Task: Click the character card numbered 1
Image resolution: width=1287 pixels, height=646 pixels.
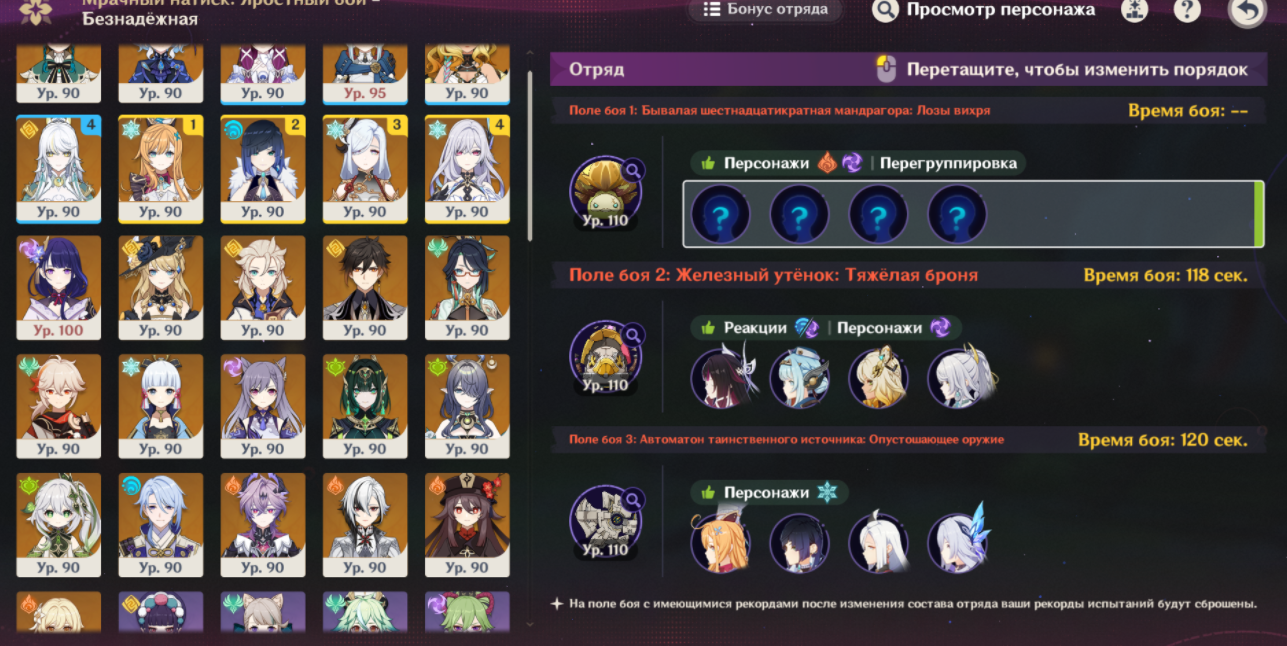Action: (161, 169)
